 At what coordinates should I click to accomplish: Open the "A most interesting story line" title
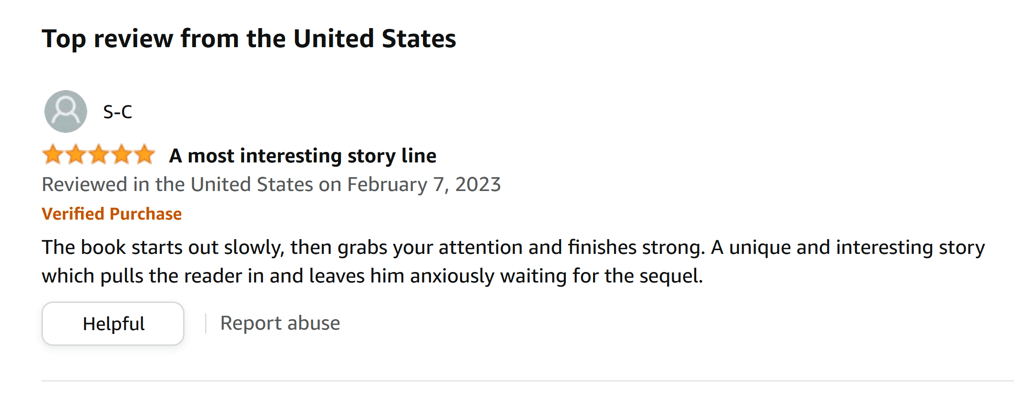pos(303,156)
